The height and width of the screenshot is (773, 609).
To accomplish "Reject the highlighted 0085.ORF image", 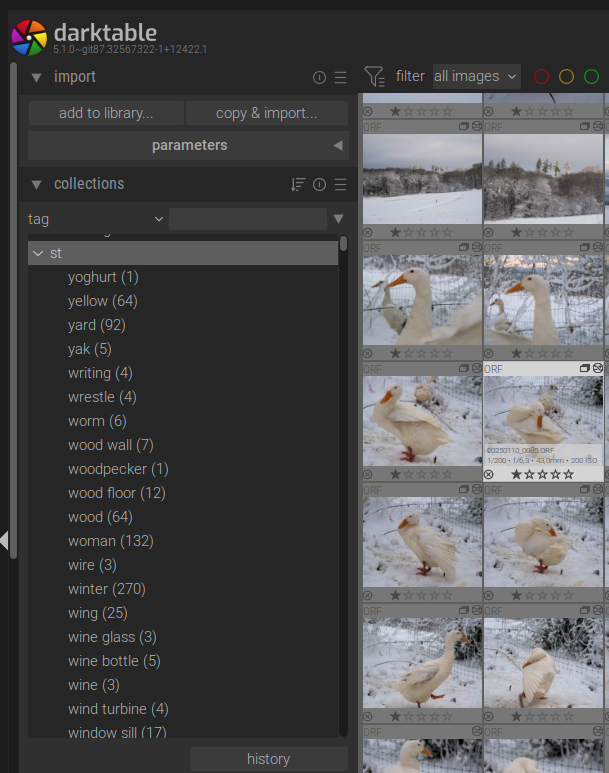I will tap(489, 474).
